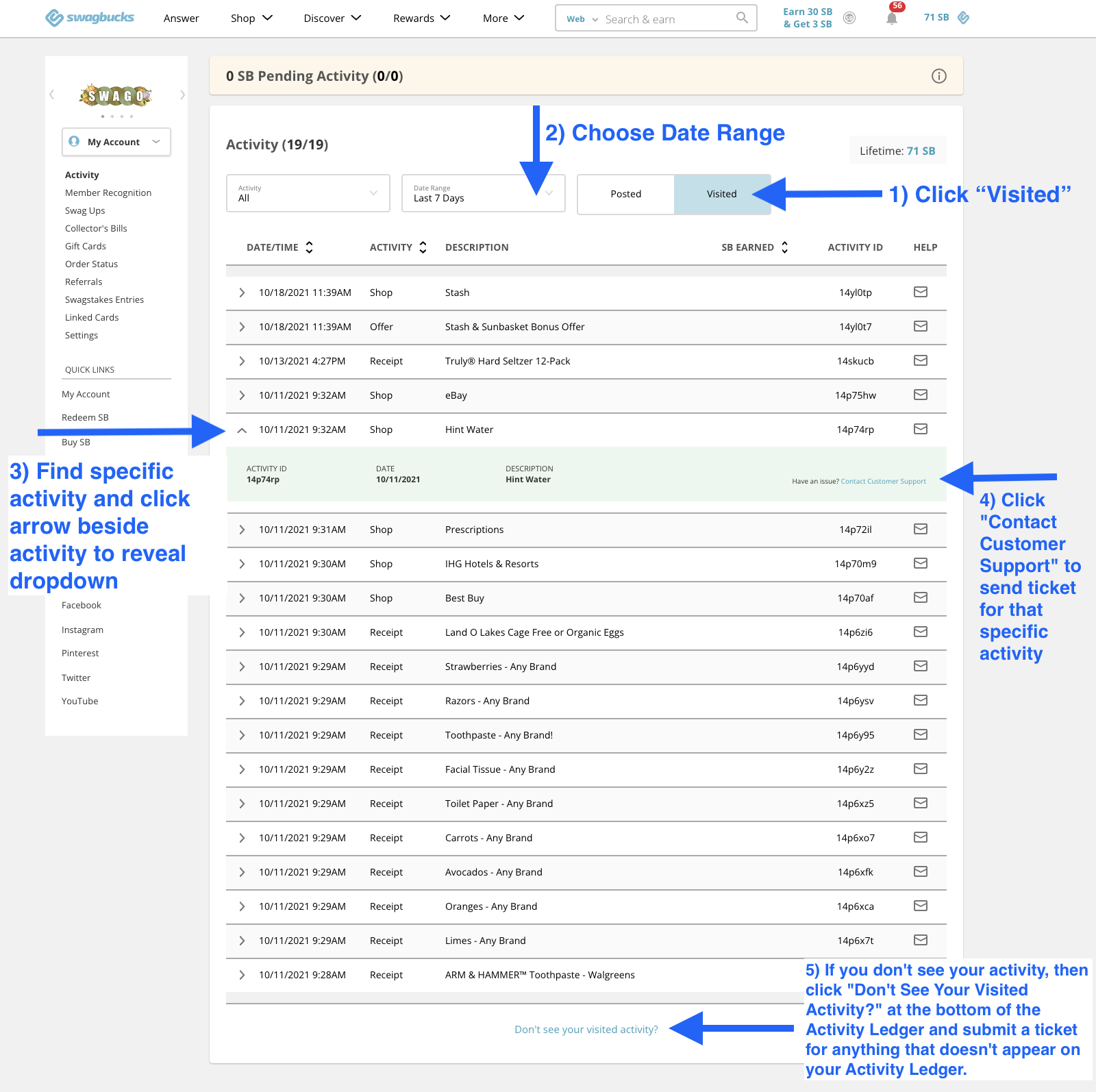Image resolution: width=1096 pixels, height=1092 pixels.
Task: Open the Web search type dropdown
Action: [582, 19]
